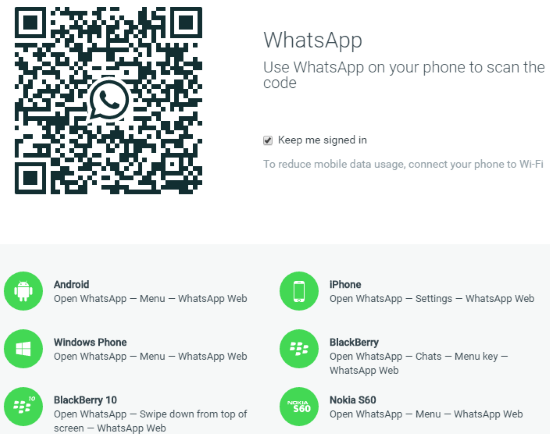Click the BlackBerry heading text
This screenshot has height=434, width=550.
pyautogui.click(x=354, y=342)
